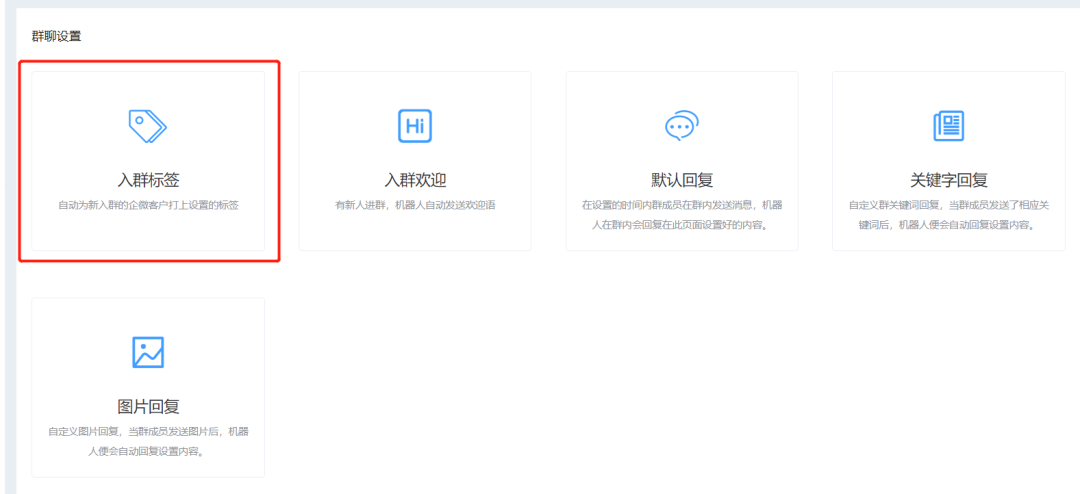Select the 关键字回复 title text
This screenshot has height=494, width=1080.
pyautogui.click(x=948, y=180)
